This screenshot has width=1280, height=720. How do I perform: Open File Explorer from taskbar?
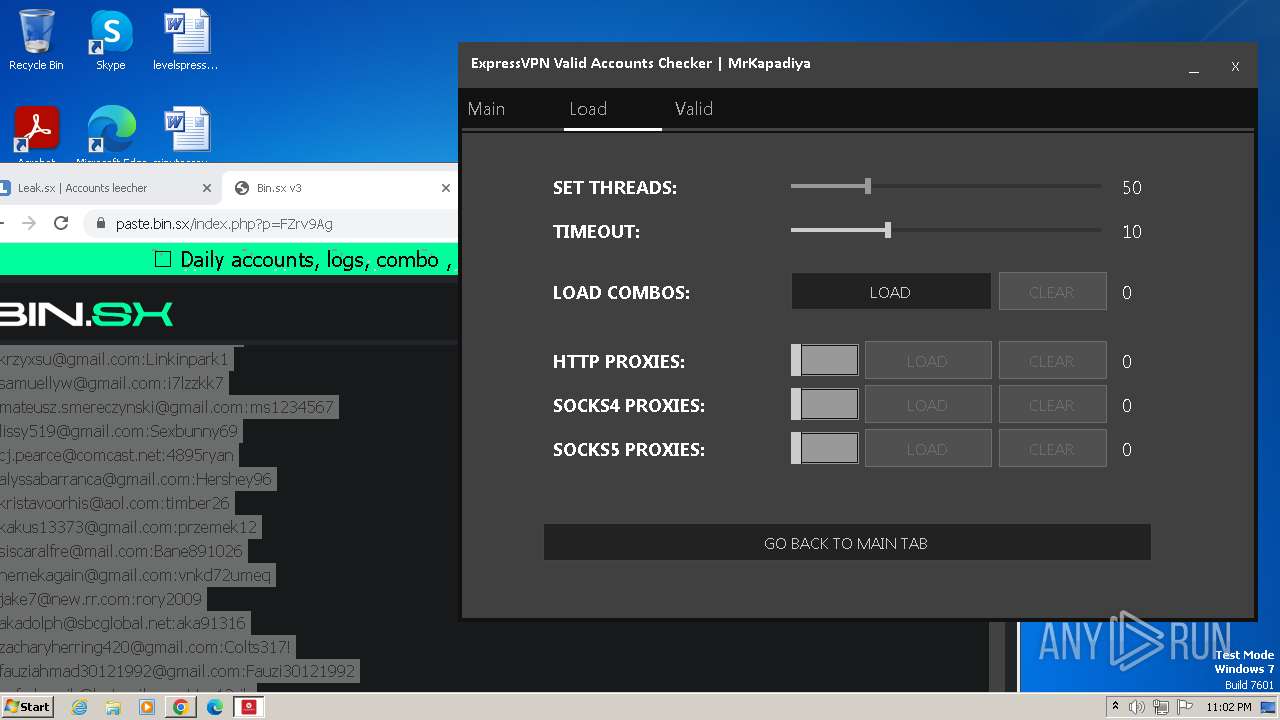click(113, 707)
